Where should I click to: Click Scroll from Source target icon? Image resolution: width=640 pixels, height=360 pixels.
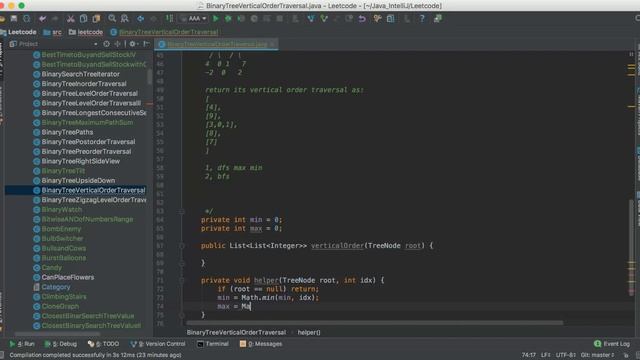coord(107,44)
